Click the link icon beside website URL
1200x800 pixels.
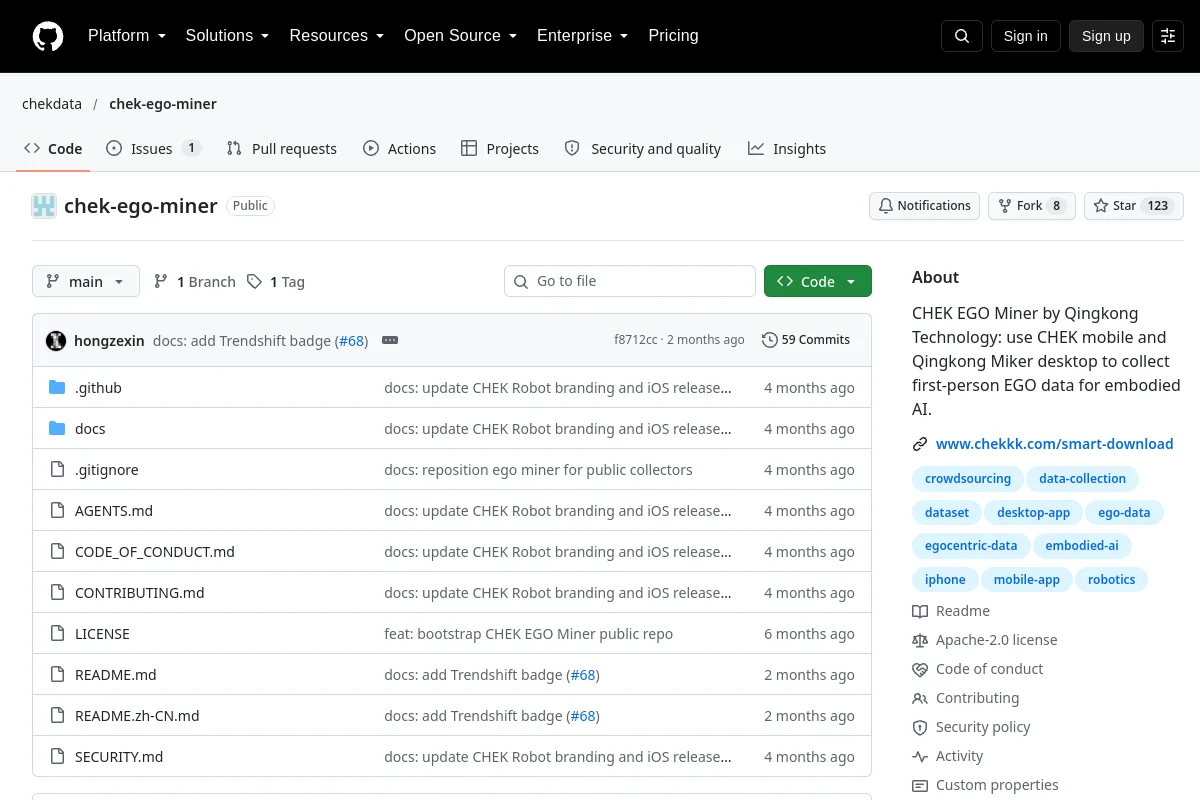(920, 444)
